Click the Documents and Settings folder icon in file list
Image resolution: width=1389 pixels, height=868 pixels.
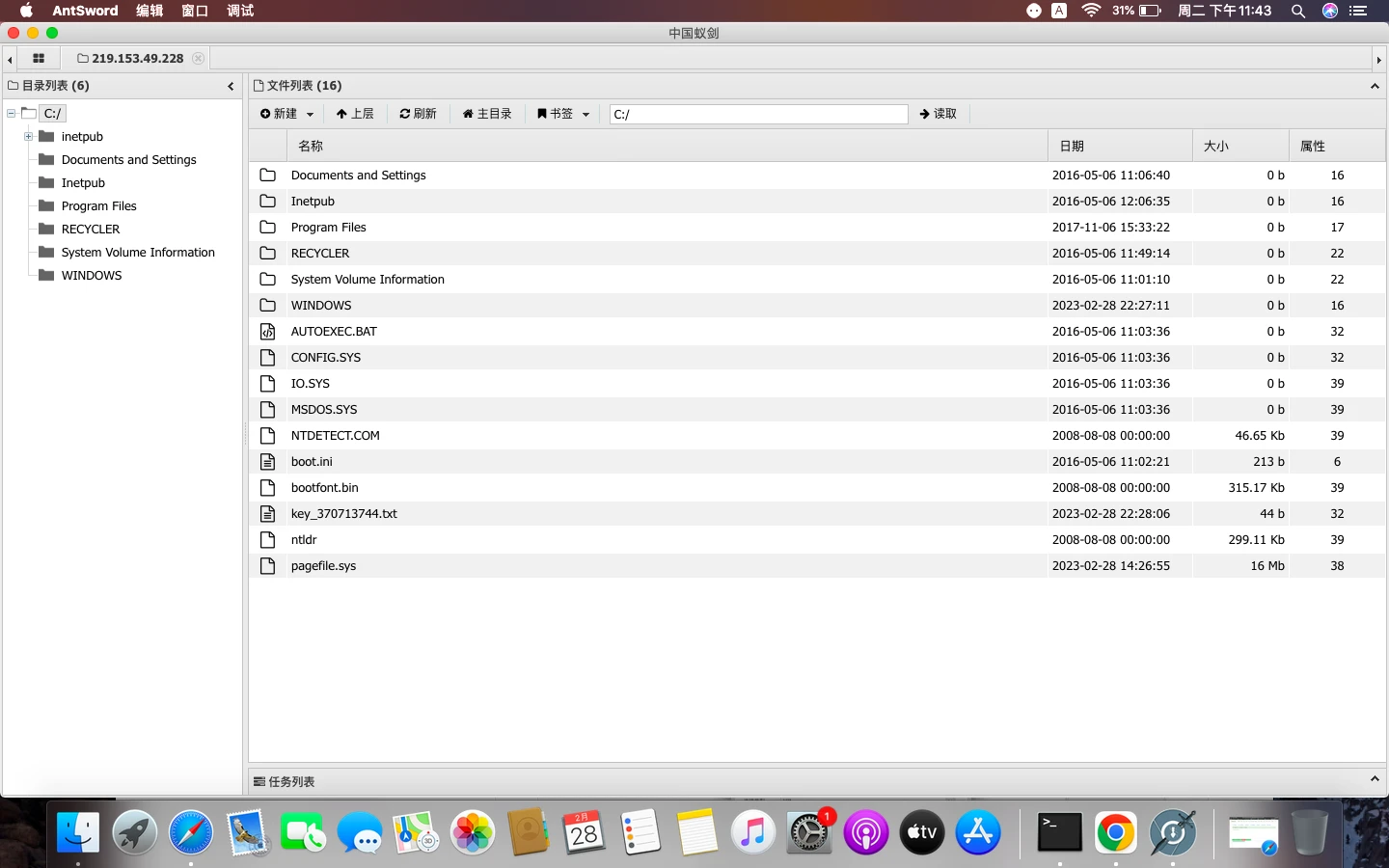click(x=268, y=175)
